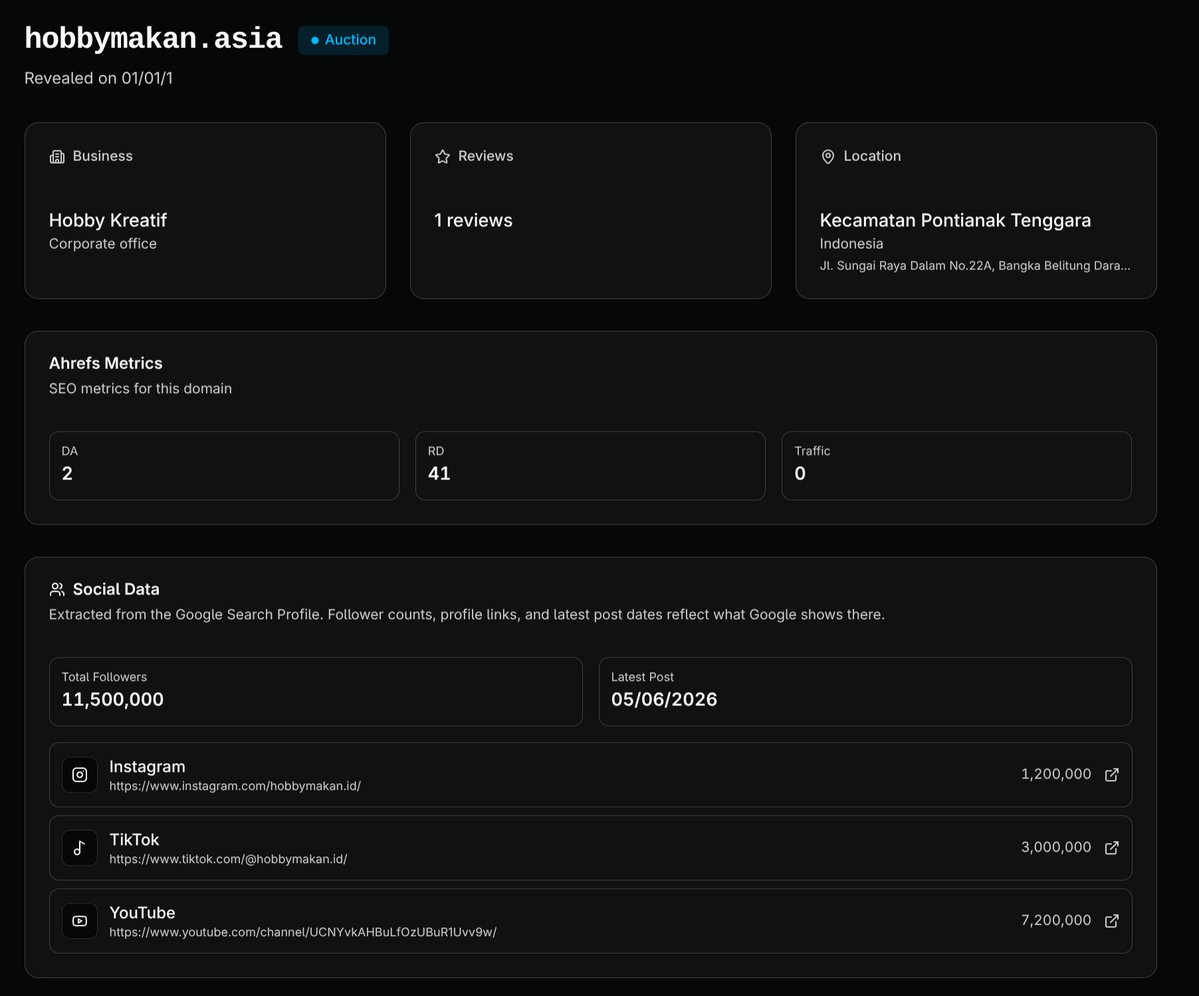Screen dimensions: 1199x996
Task: Click the Ahrefs Metrics heading
Action: pos(106,363)
